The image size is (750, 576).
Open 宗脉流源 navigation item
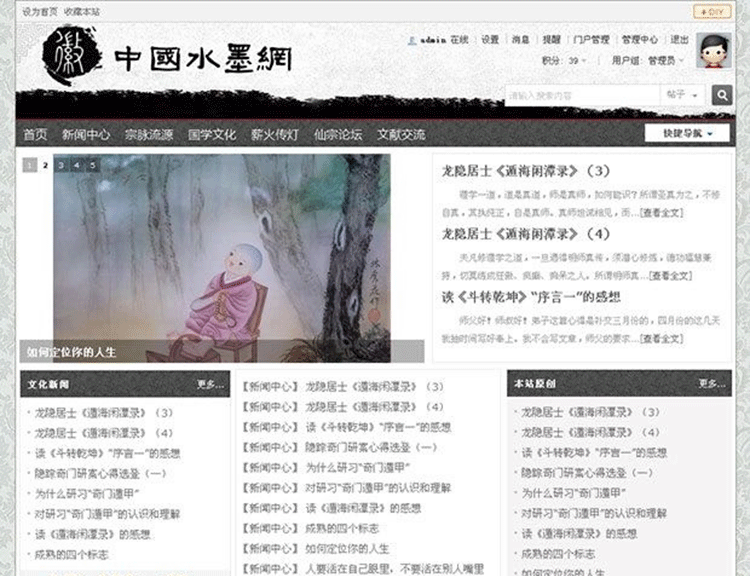pyautogui.click(x=149, y=134)
